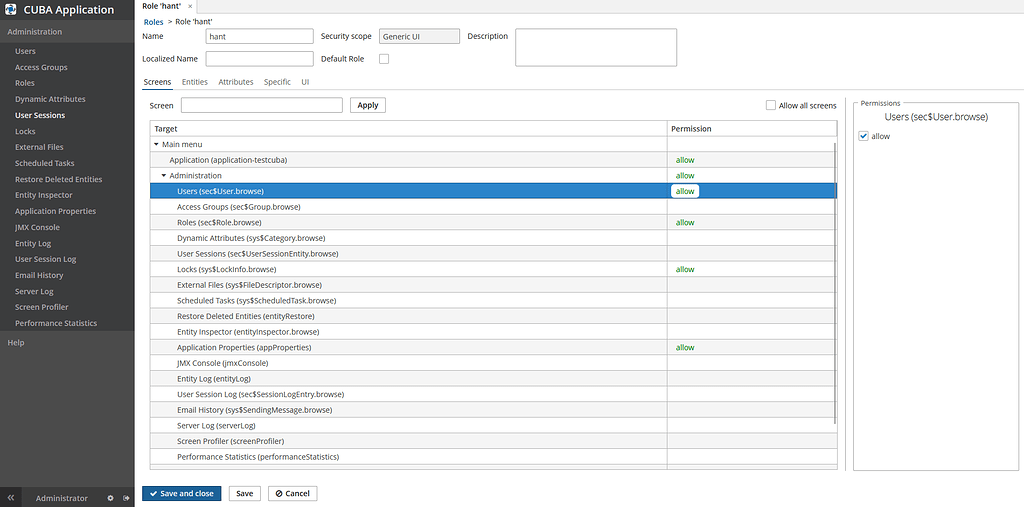Select JMX Console (jmxConsole) row

493,363
